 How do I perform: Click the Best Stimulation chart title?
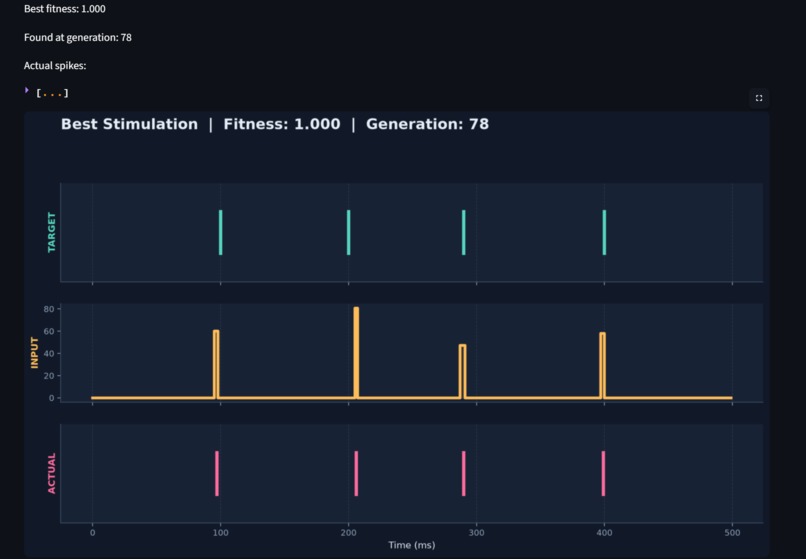click(275, 124)
